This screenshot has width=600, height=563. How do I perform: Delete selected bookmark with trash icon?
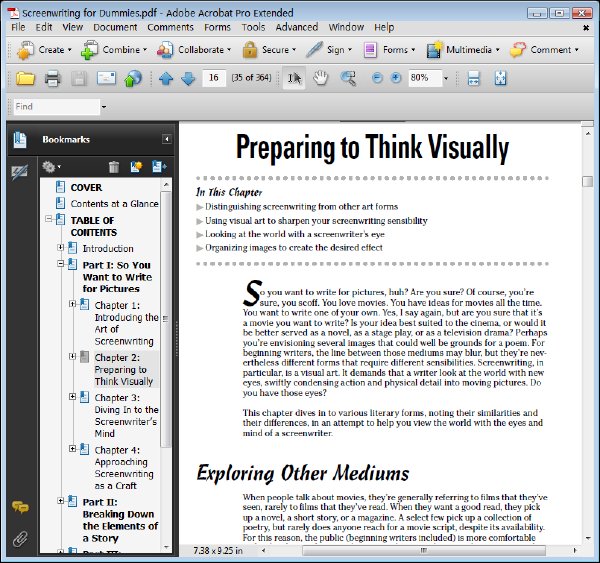click(114, 167)
